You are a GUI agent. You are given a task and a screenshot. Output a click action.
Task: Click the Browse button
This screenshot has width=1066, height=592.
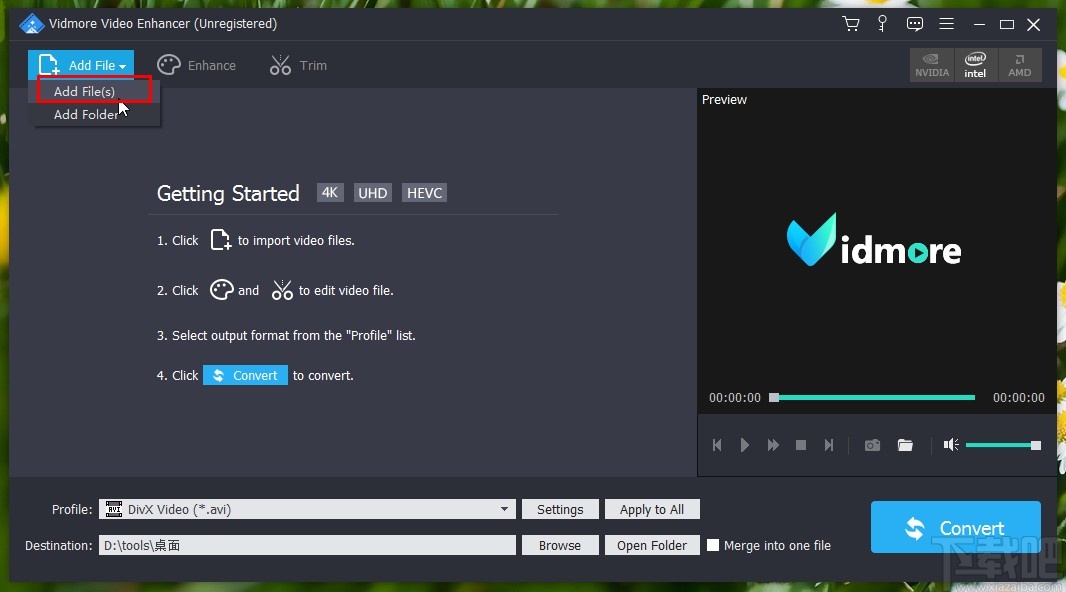coord(560,545)
